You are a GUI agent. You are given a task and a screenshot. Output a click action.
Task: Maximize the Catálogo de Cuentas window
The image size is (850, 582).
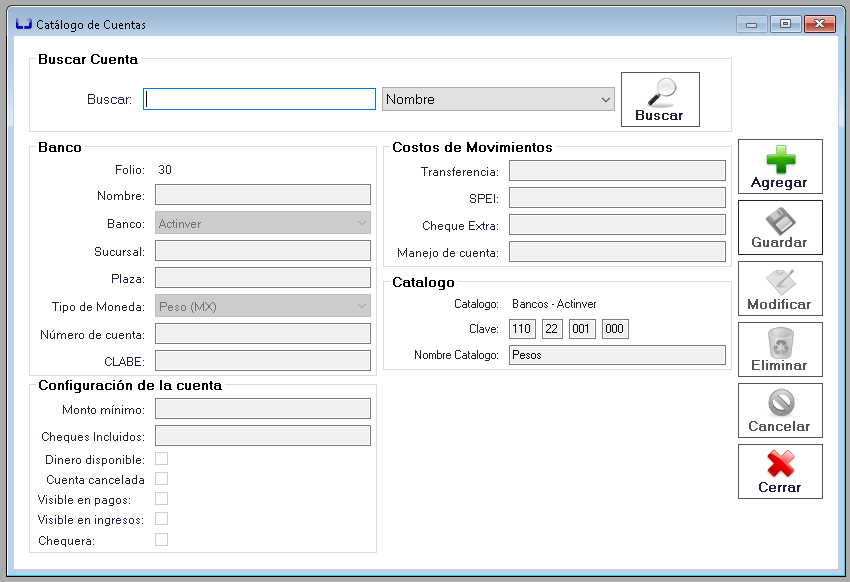tap(785, 24)
